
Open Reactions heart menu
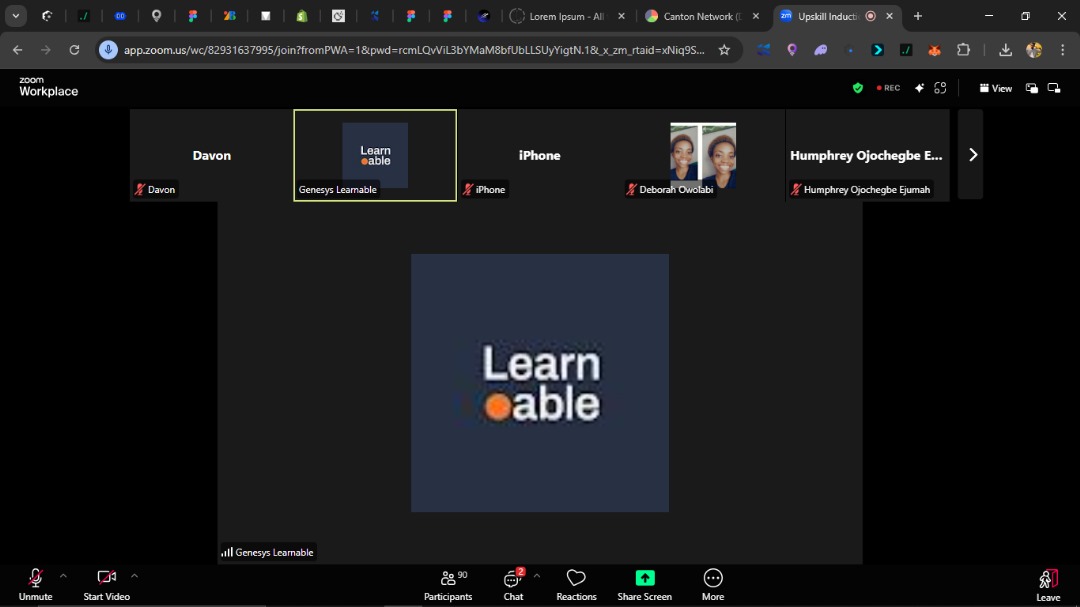(x=576, y=584)
